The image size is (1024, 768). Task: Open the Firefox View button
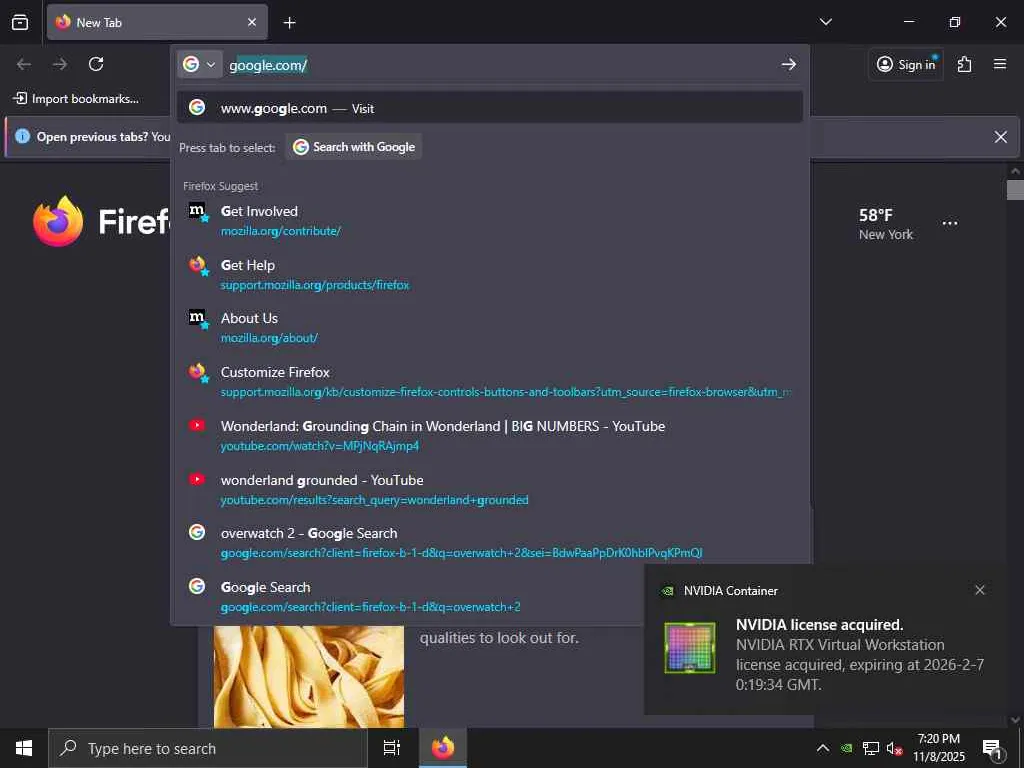click(x=20, y=22)
